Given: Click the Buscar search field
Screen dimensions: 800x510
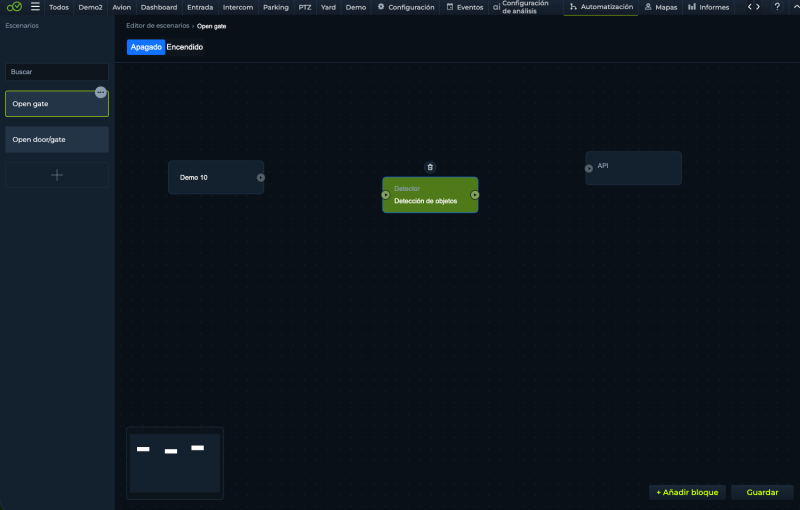Looking at the screenshot, I should click(x=57, y=72).
